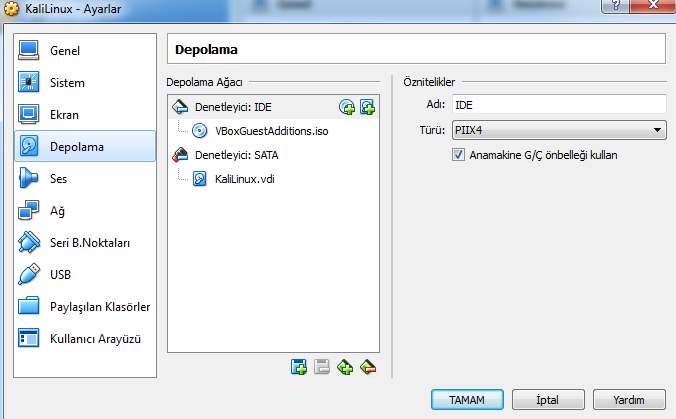Add a new storage attachment
The width and height of the screenshot is (676, 419).
coord(345,367)
